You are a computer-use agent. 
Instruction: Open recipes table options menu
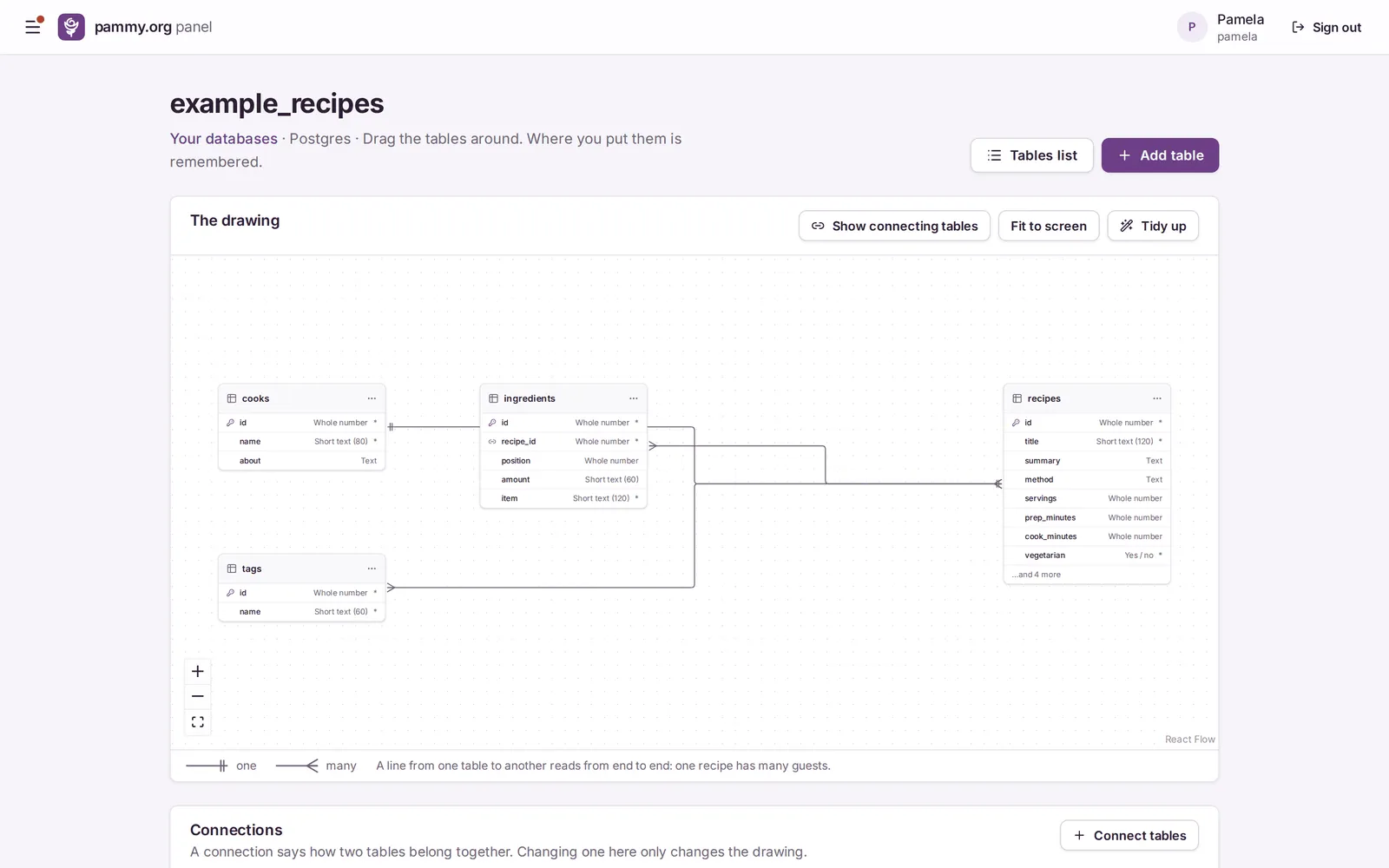(x=1157, y=398)
